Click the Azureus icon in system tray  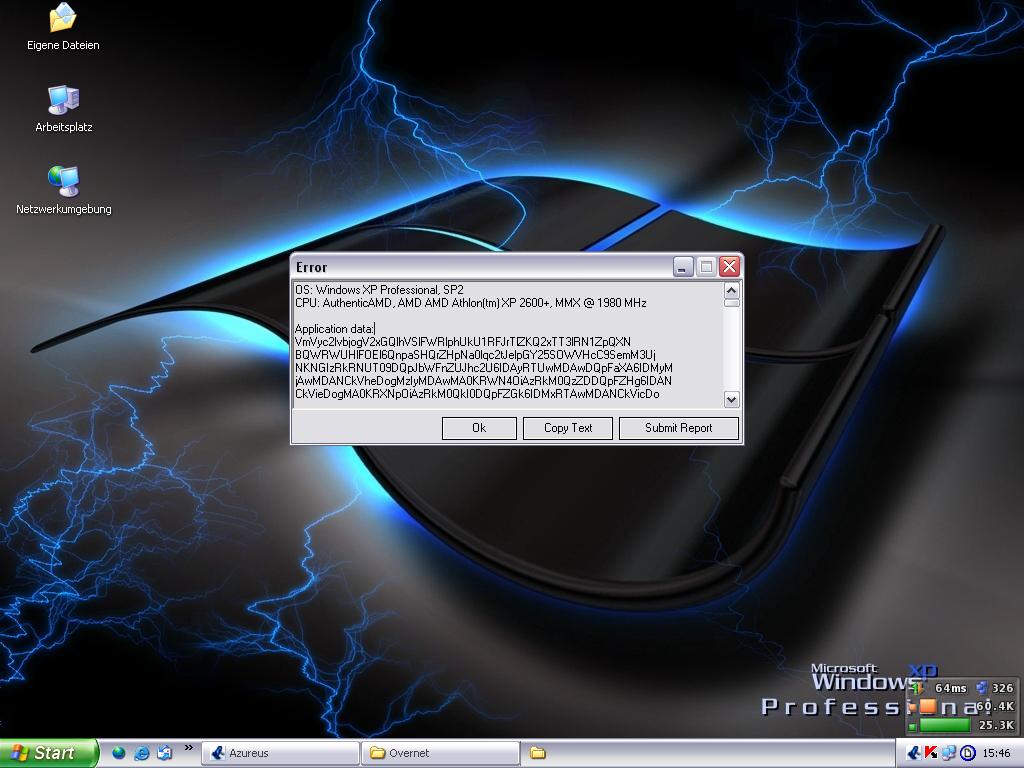[914, 753]
